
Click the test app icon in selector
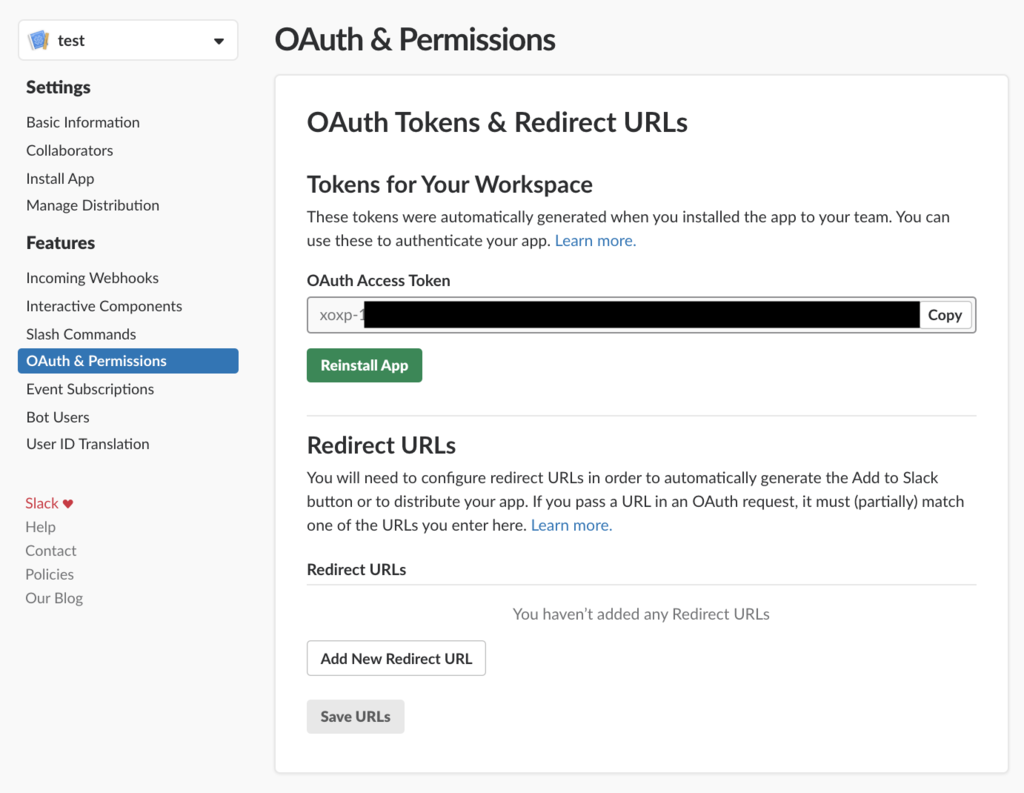pos(39,40)
